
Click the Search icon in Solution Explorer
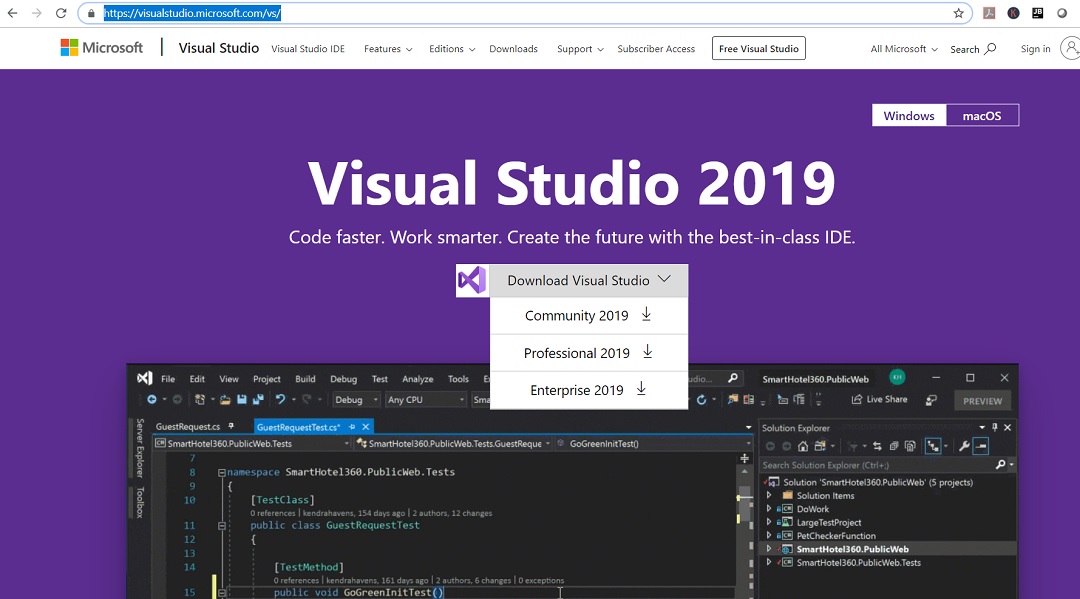point(1001,464)
